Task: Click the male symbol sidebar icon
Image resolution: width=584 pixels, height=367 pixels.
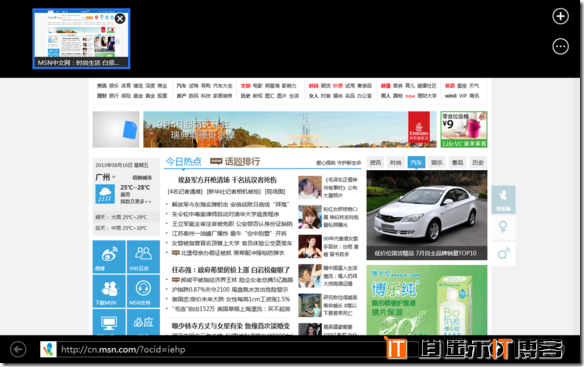Action: (x=503, y=254)
